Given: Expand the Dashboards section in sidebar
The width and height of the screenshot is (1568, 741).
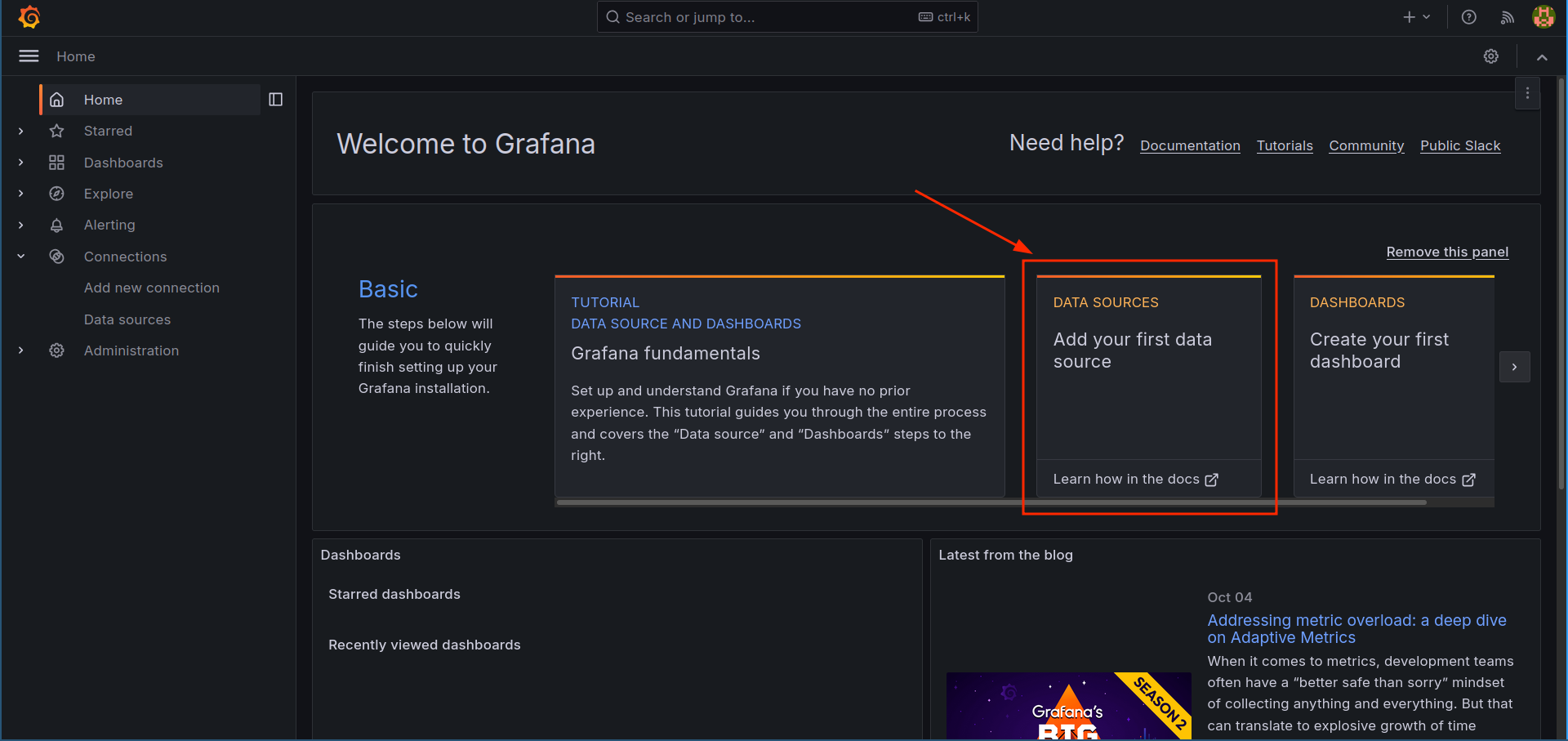Looking at the screenshot, I should click(x=21, y=163).
